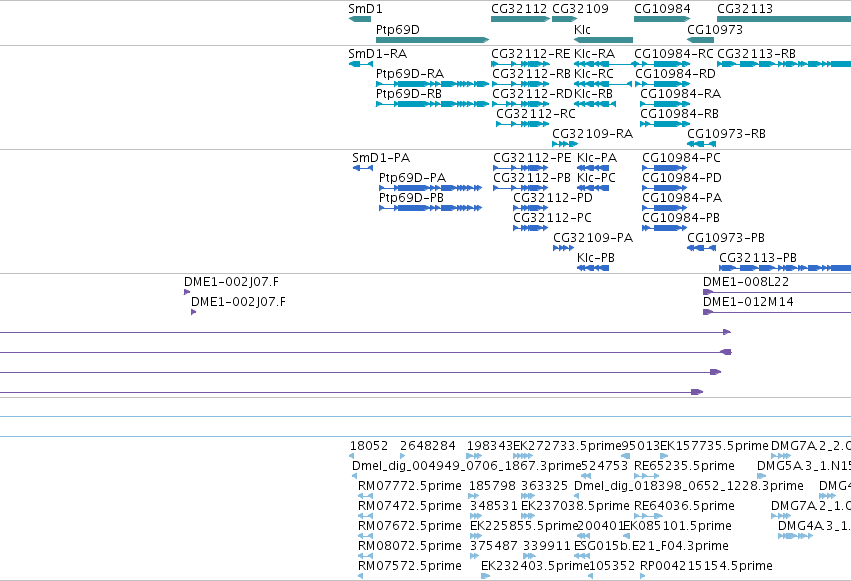Open the Klc-RB transcript
Viewport: 851px width, 581px height.
coord(593,94)
